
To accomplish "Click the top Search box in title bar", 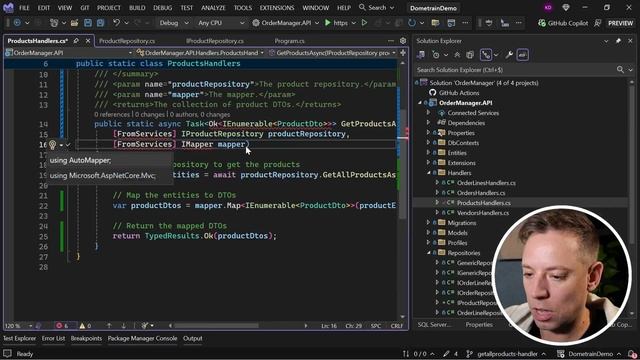I will point(376,8).
